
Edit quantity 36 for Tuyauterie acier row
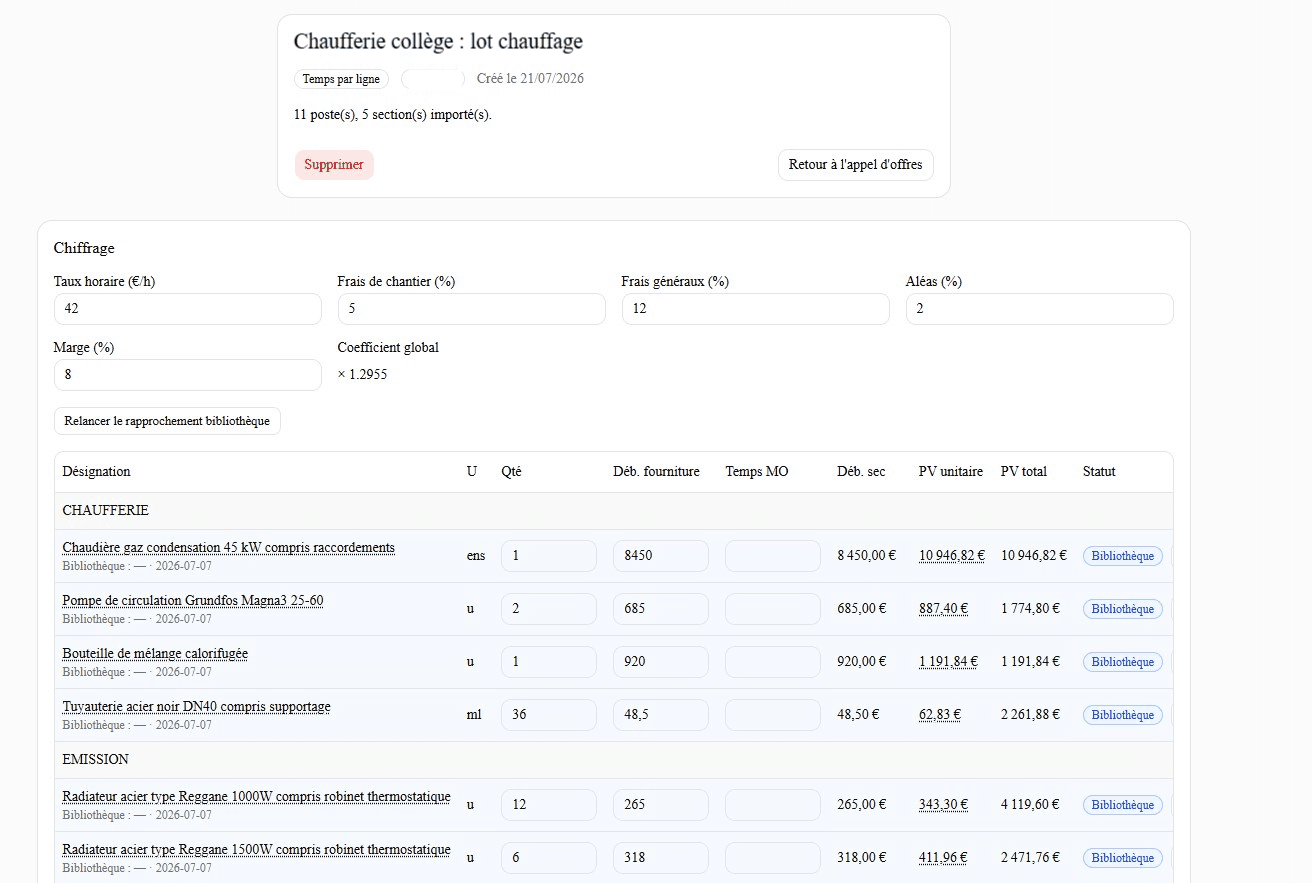549,715
